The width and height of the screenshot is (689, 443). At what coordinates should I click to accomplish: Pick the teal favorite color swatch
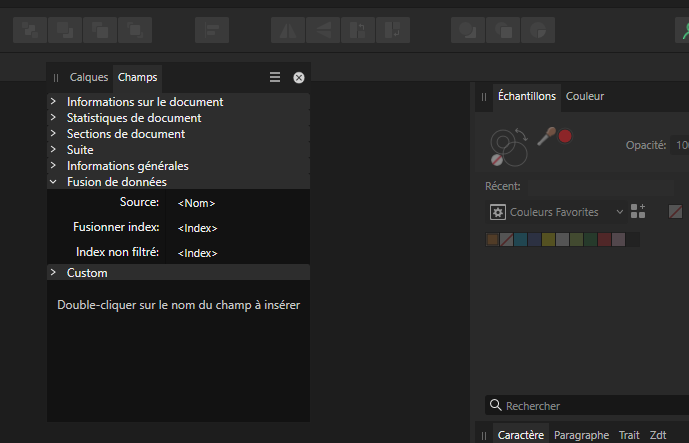click(x=521, y=240)
